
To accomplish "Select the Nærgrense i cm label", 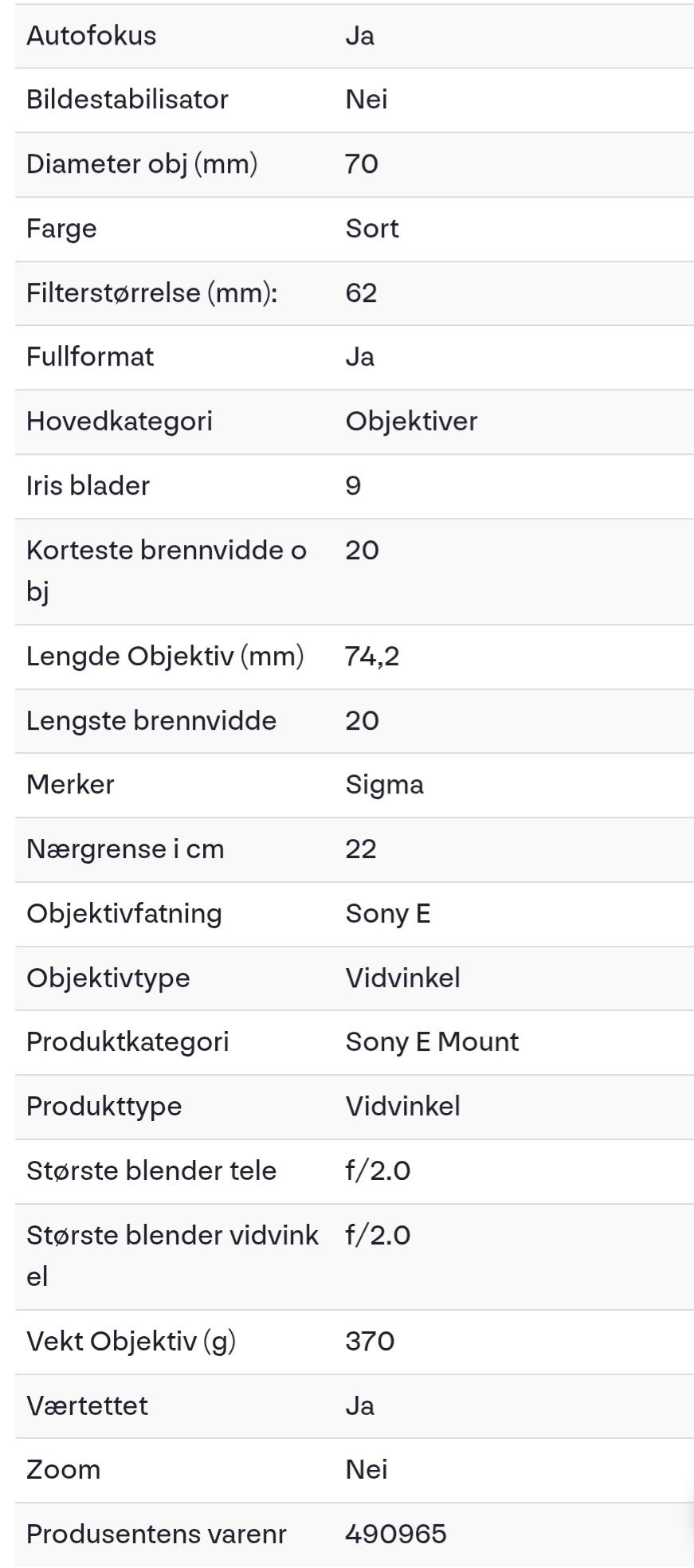I will pos(125,849).
